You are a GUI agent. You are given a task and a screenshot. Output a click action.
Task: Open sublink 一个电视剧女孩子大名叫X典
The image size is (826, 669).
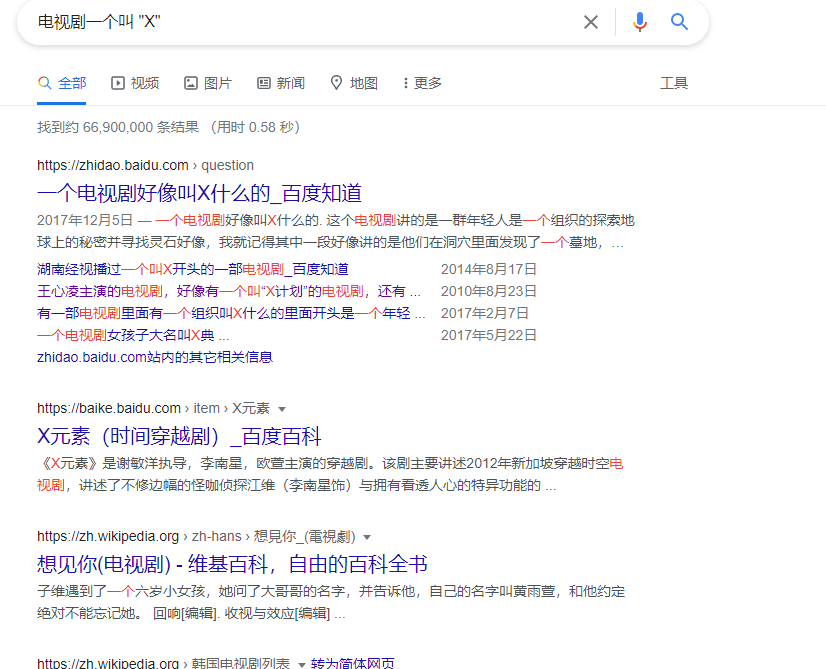pyautogui.click(x=133, y=336)
